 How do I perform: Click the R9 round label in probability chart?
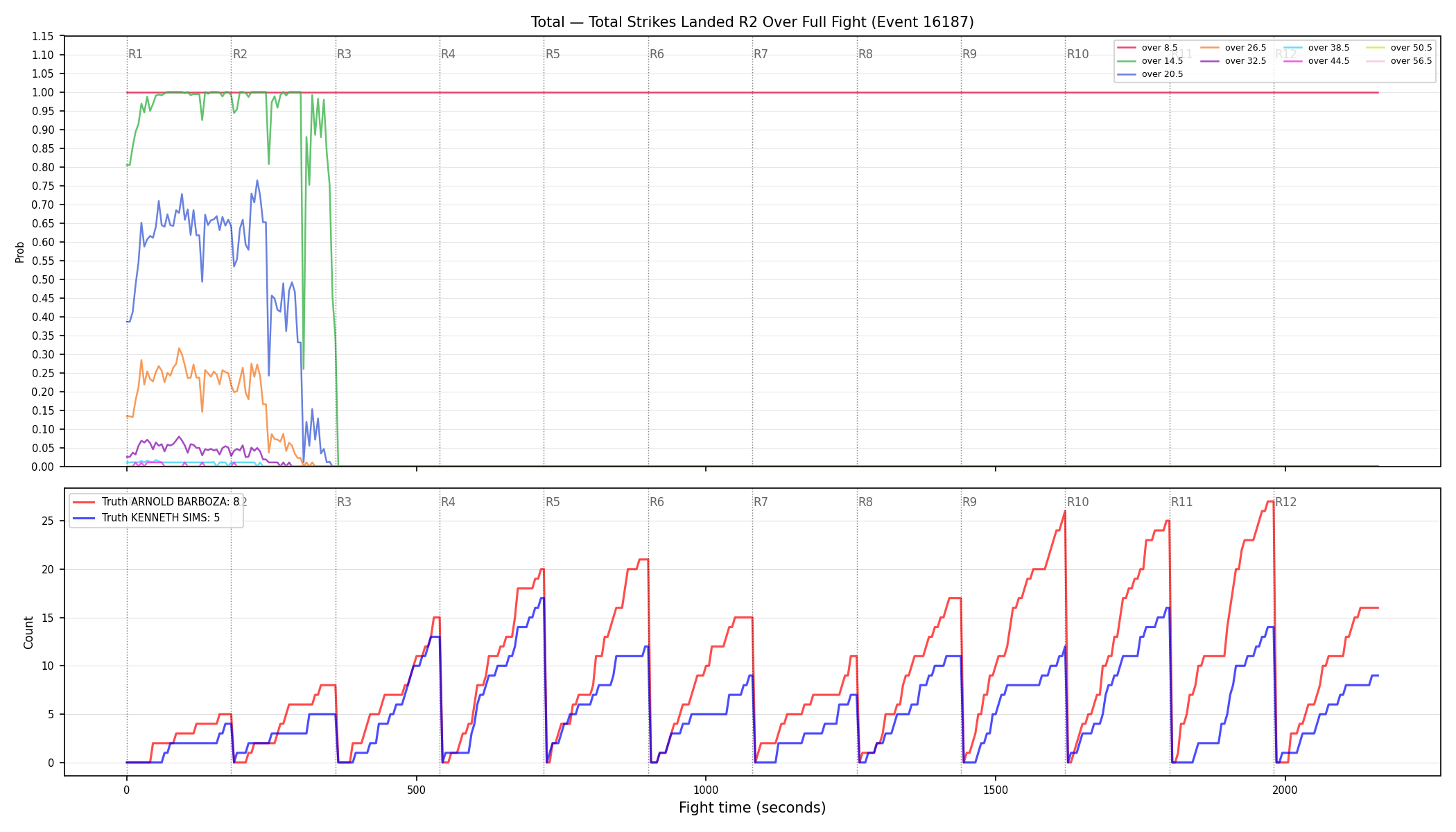(969, 54)
